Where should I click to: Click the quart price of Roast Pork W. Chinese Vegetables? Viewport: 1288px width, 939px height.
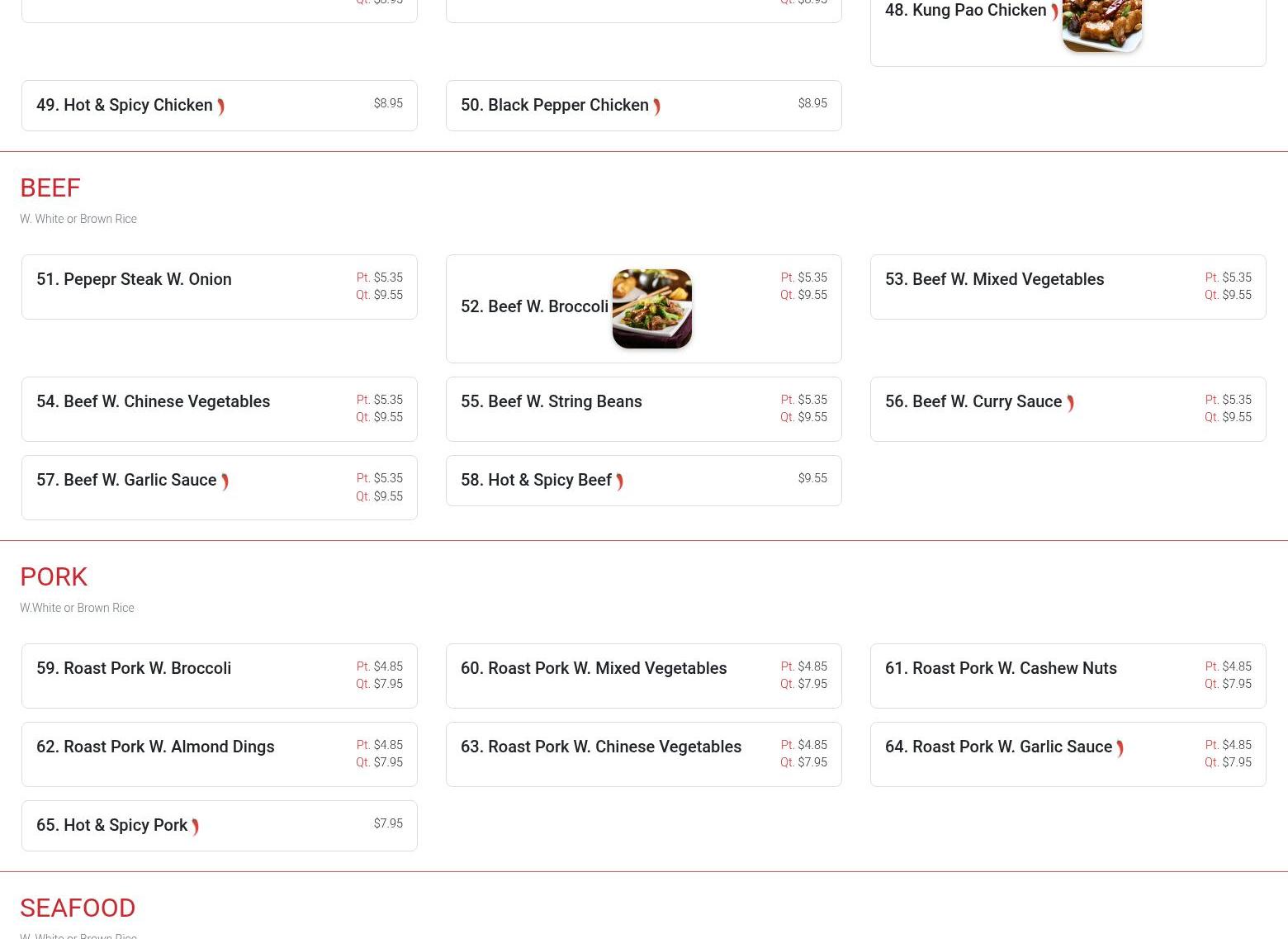click(x=804, y=762)
